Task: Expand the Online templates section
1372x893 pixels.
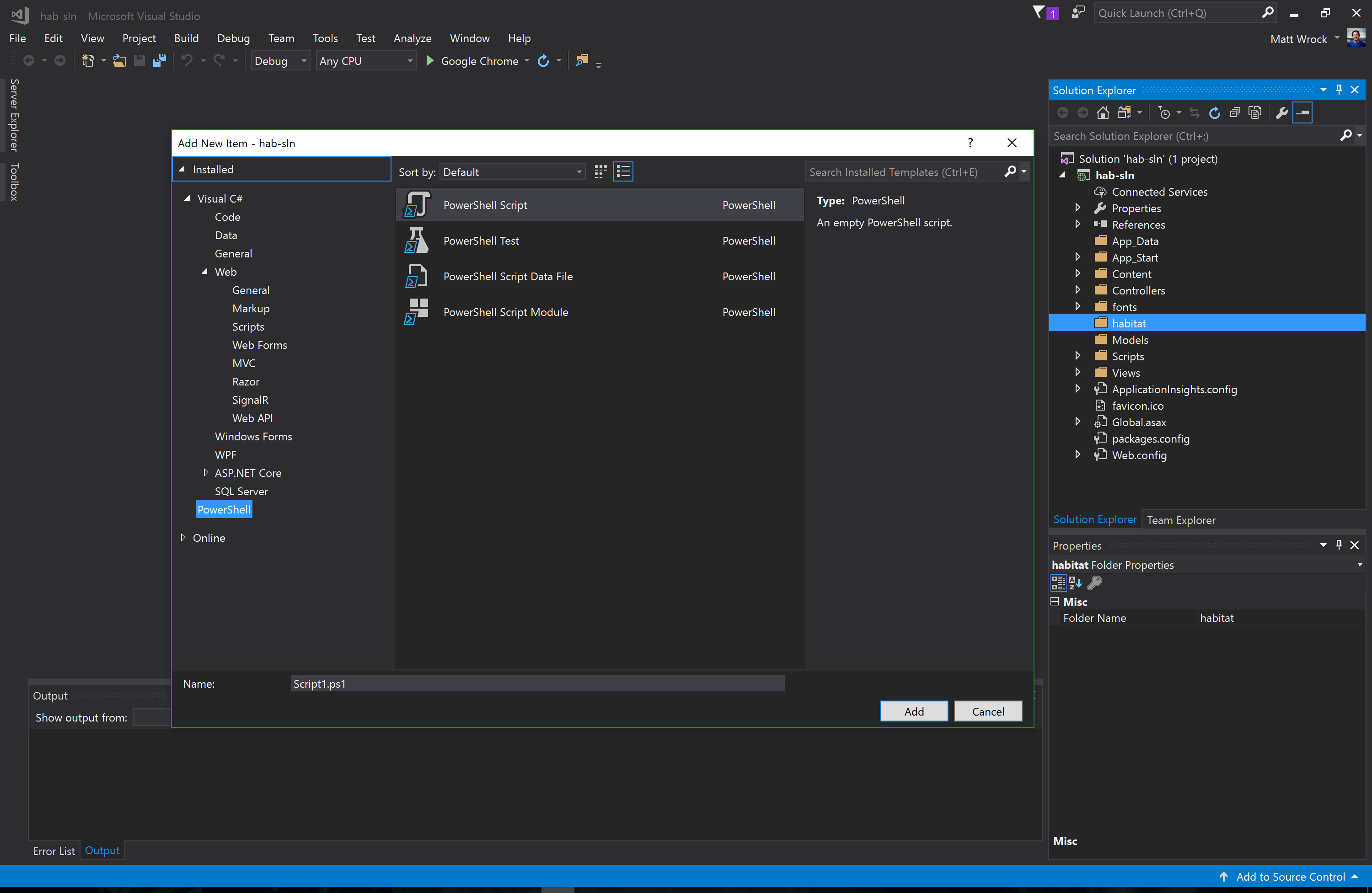Action: (x=183, y=537)
